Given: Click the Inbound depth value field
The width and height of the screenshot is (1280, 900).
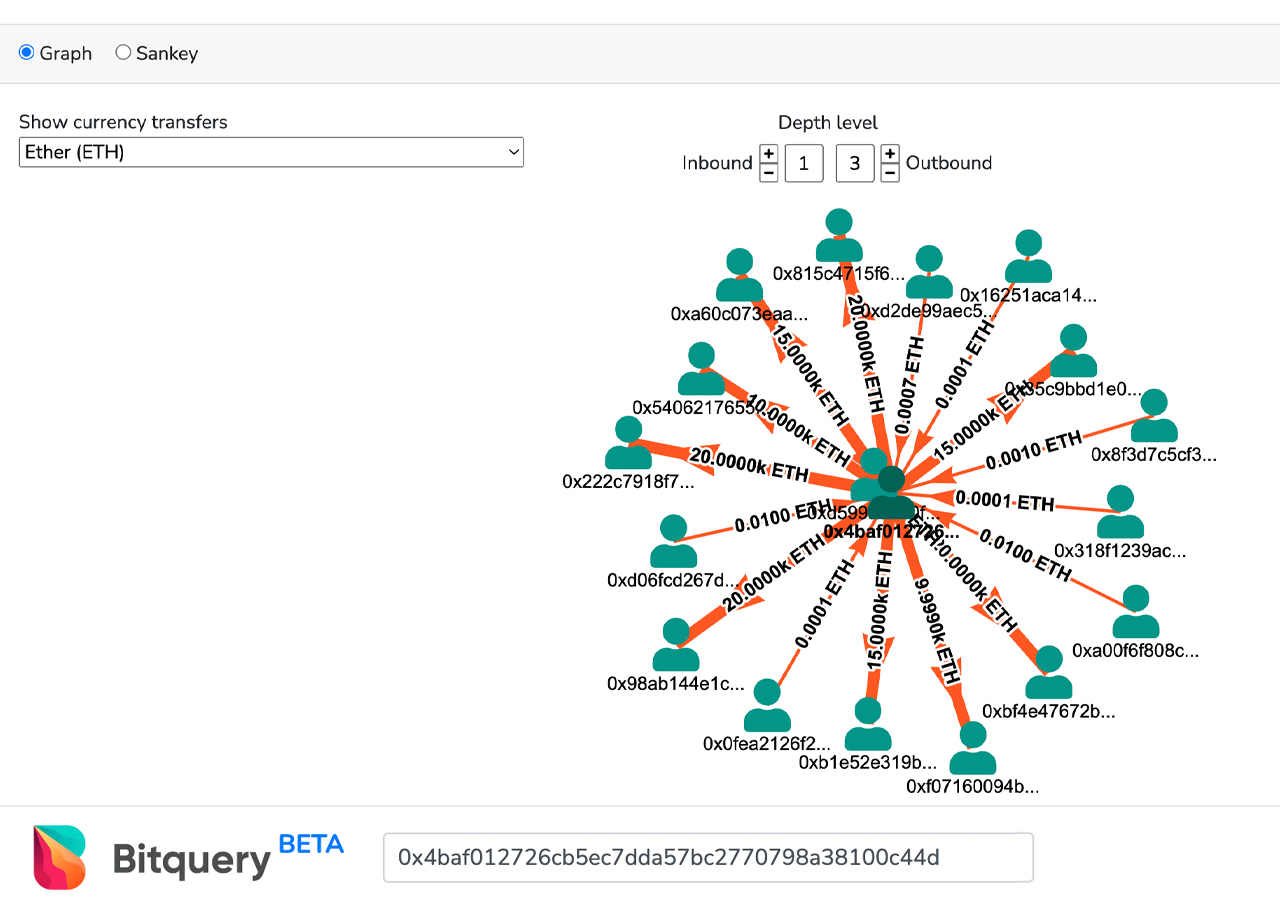Looking at the screenshot, I should tap(804, 163).
